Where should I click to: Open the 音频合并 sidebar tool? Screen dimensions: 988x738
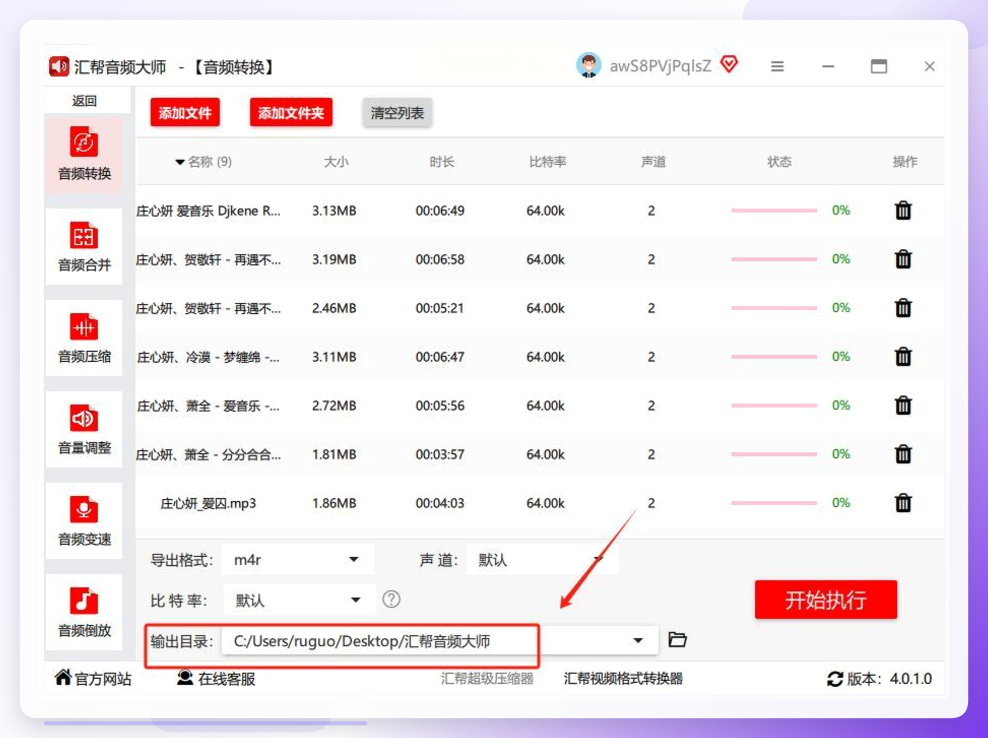[x=84, y=246]
